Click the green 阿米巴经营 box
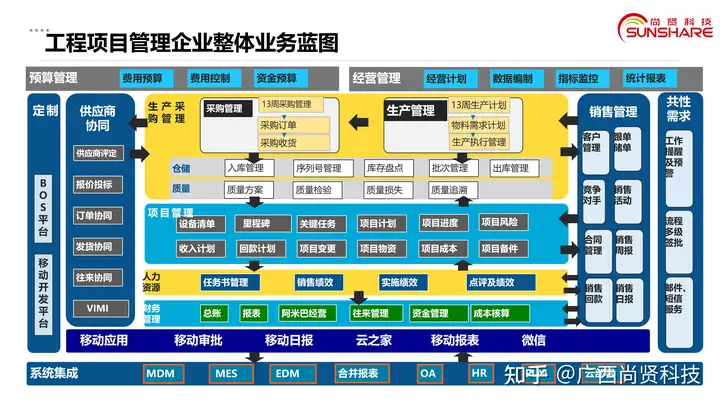This screenshot has height=405, width=720. 307,314
